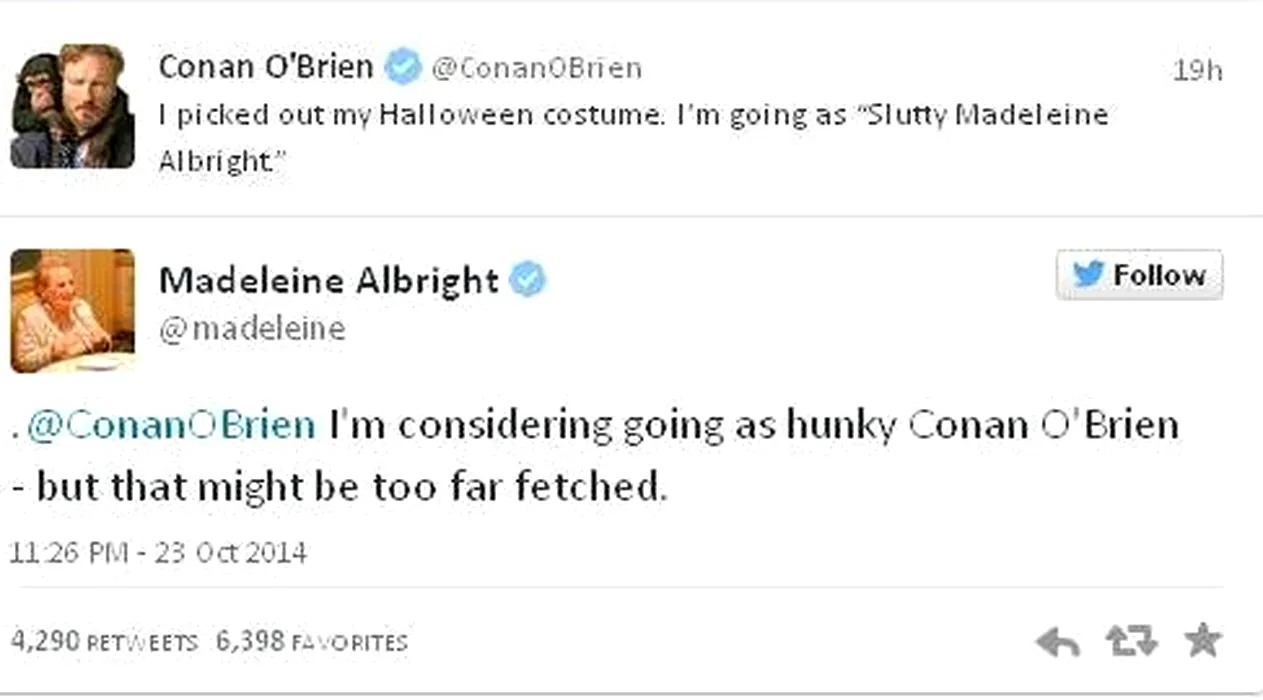Click the reply arrow icon
Viewport: 1263px width, 700px height.
1057,642
